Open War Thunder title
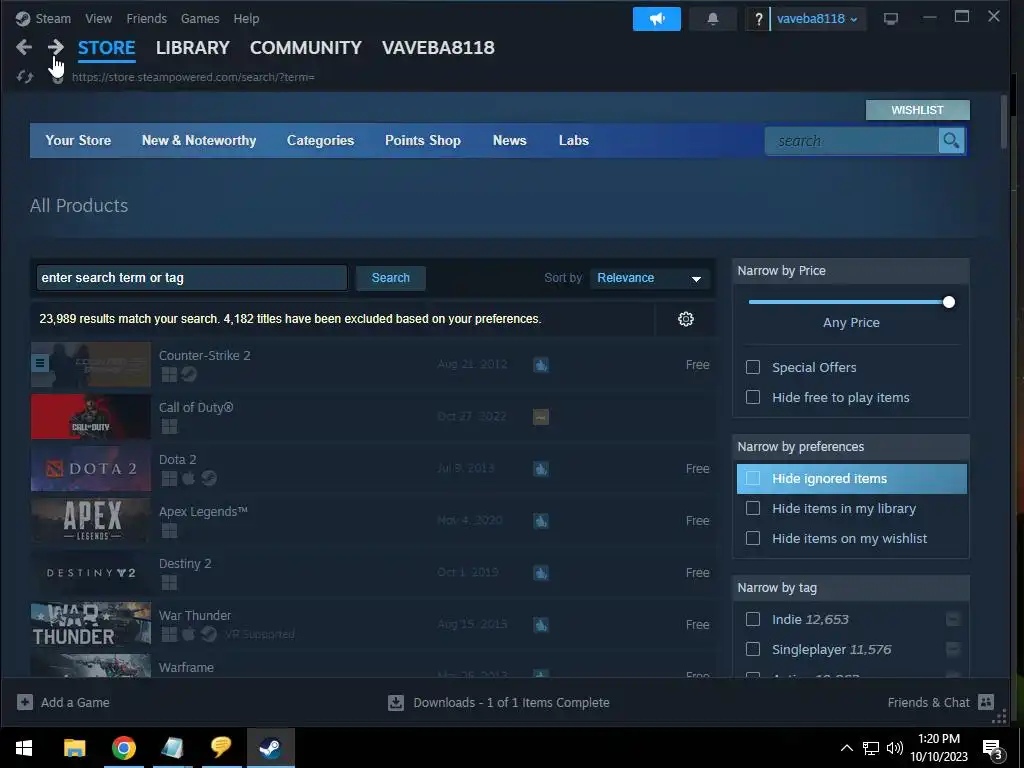1024x768 pixels. (195, 616)
